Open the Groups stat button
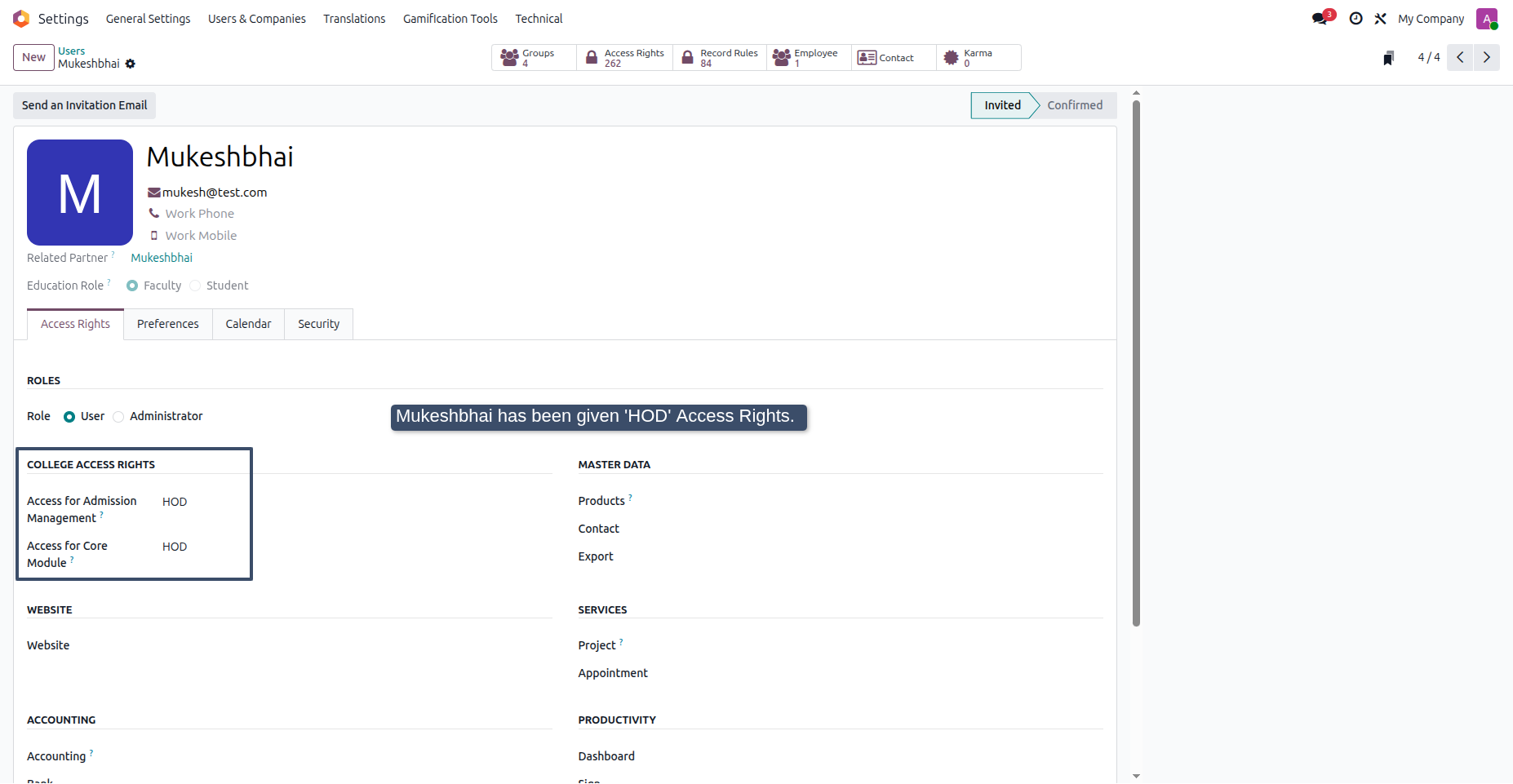 click(x=534, y=58)
